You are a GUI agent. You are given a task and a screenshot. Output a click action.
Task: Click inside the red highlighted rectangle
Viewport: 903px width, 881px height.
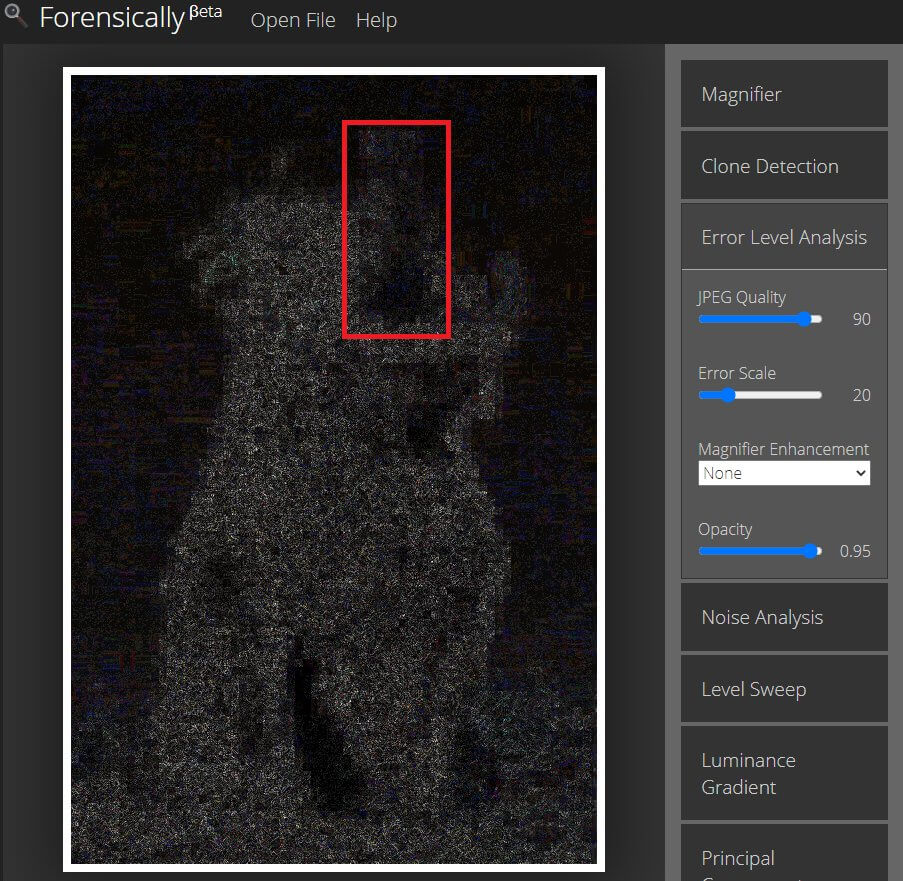coord(397,229)
